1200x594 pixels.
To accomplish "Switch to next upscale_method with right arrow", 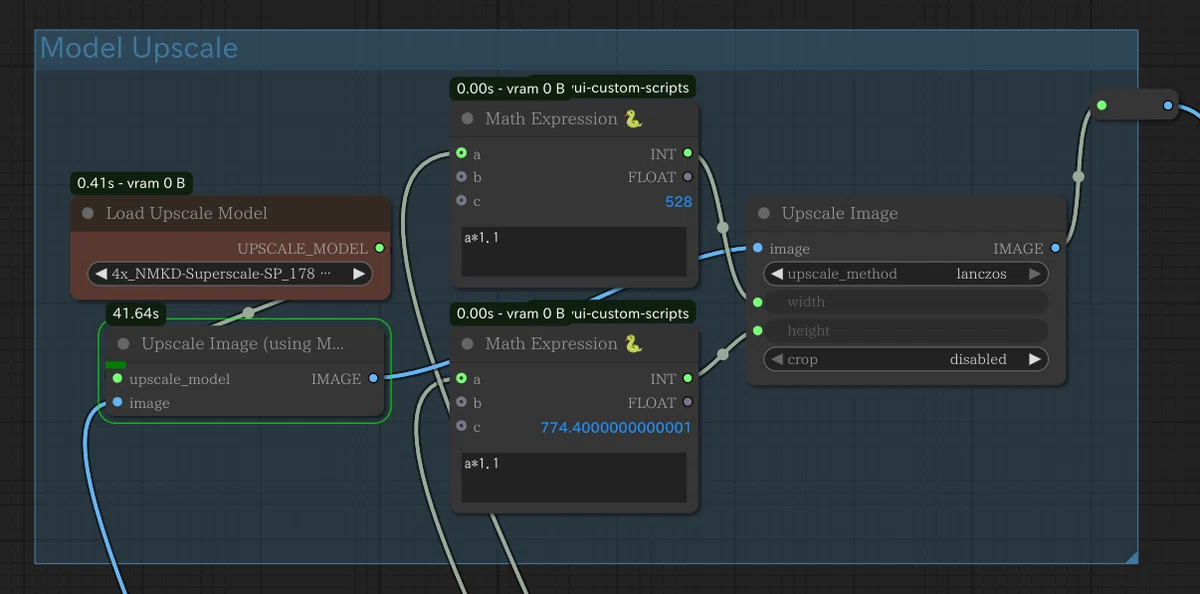I will (x=1035, y=273).
